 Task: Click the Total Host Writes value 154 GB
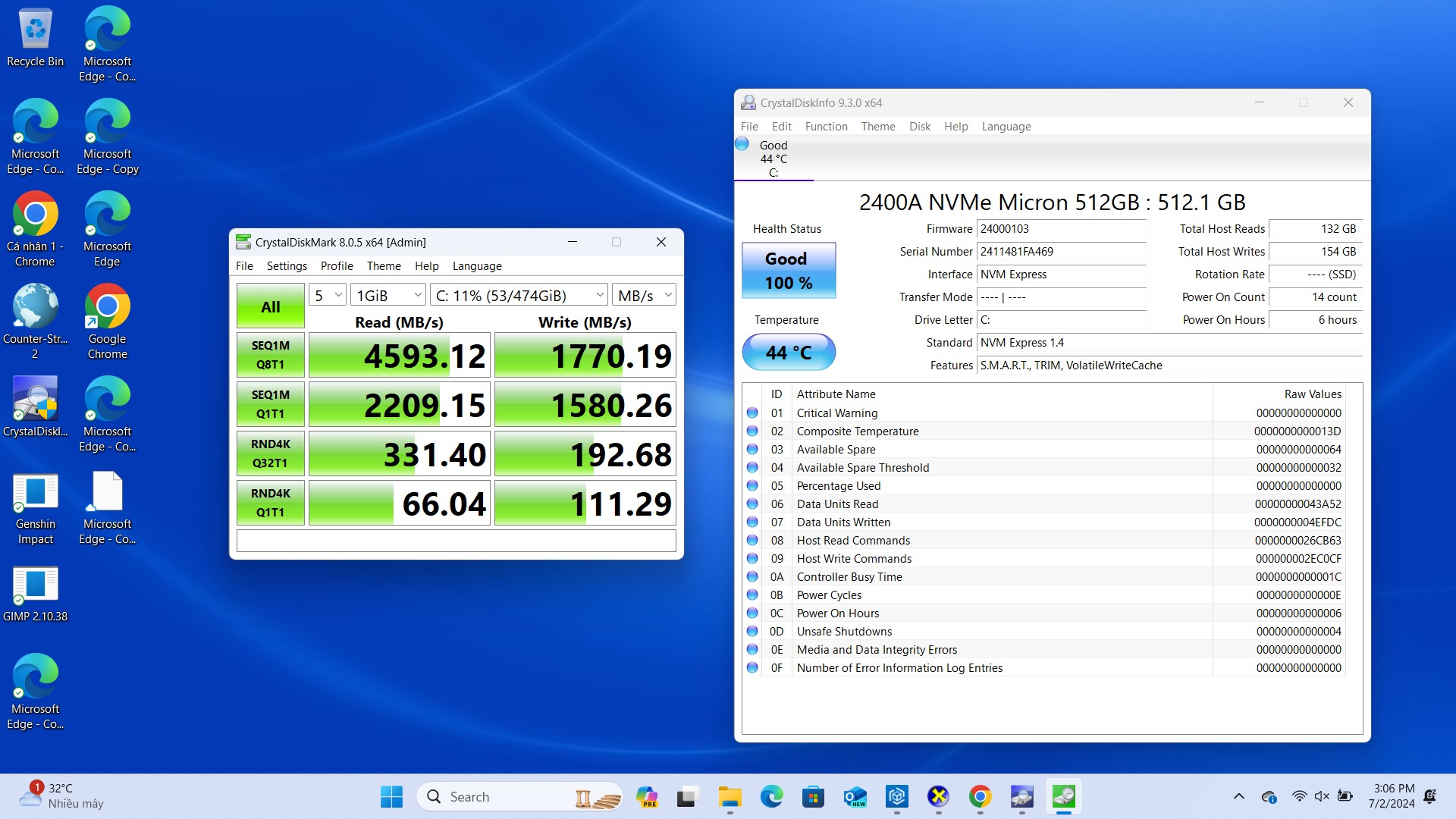tap(1316, 252)
